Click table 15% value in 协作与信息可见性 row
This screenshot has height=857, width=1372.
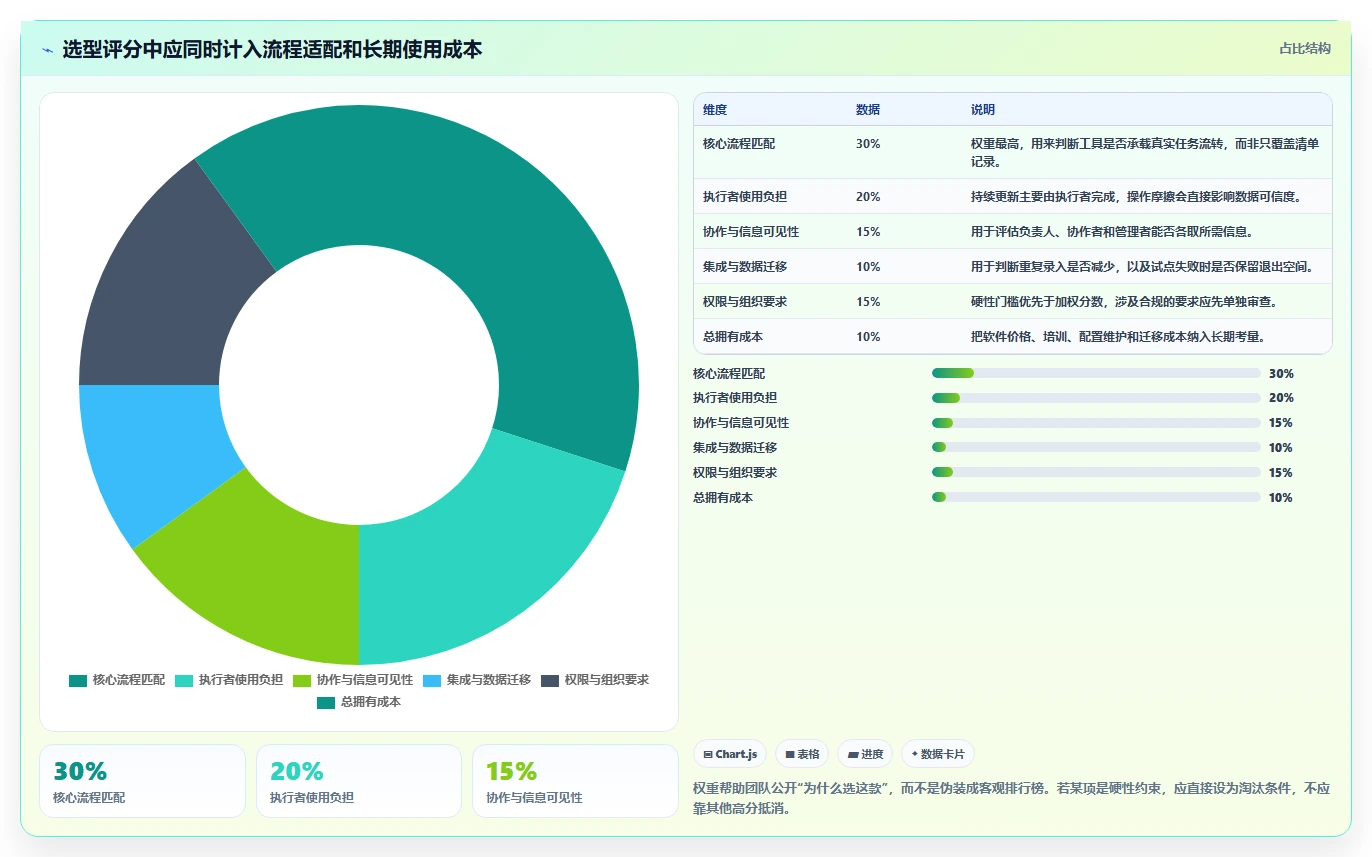868,232
